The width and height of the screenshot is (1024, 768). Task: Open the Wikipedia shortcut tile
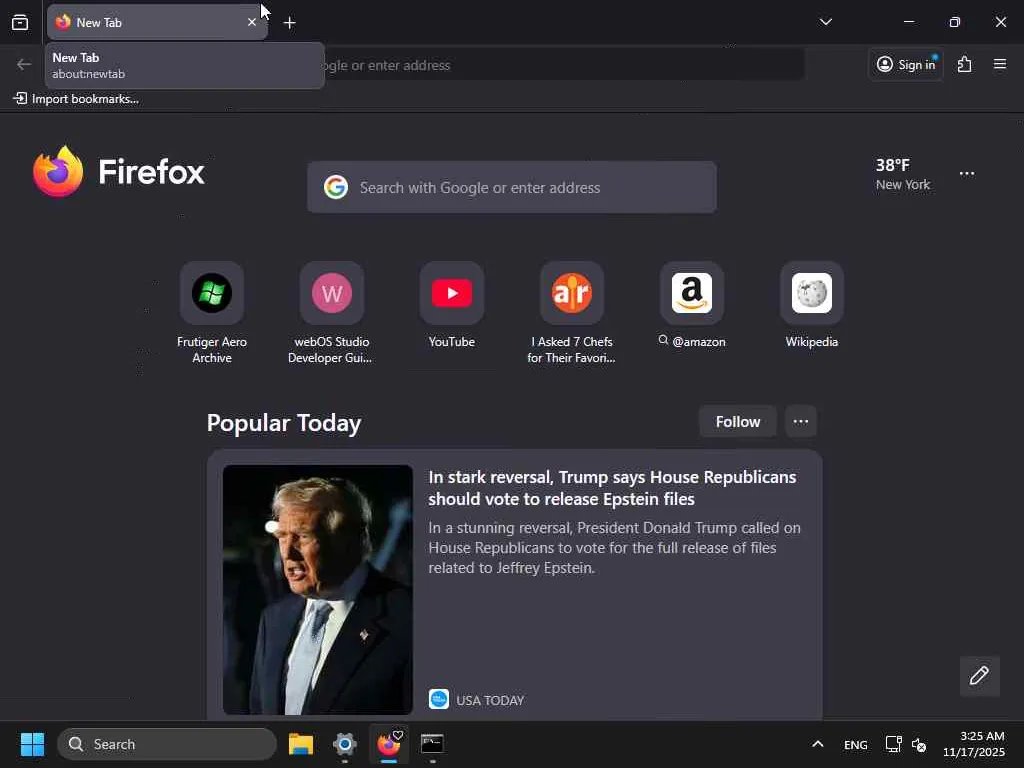point(812,306)
